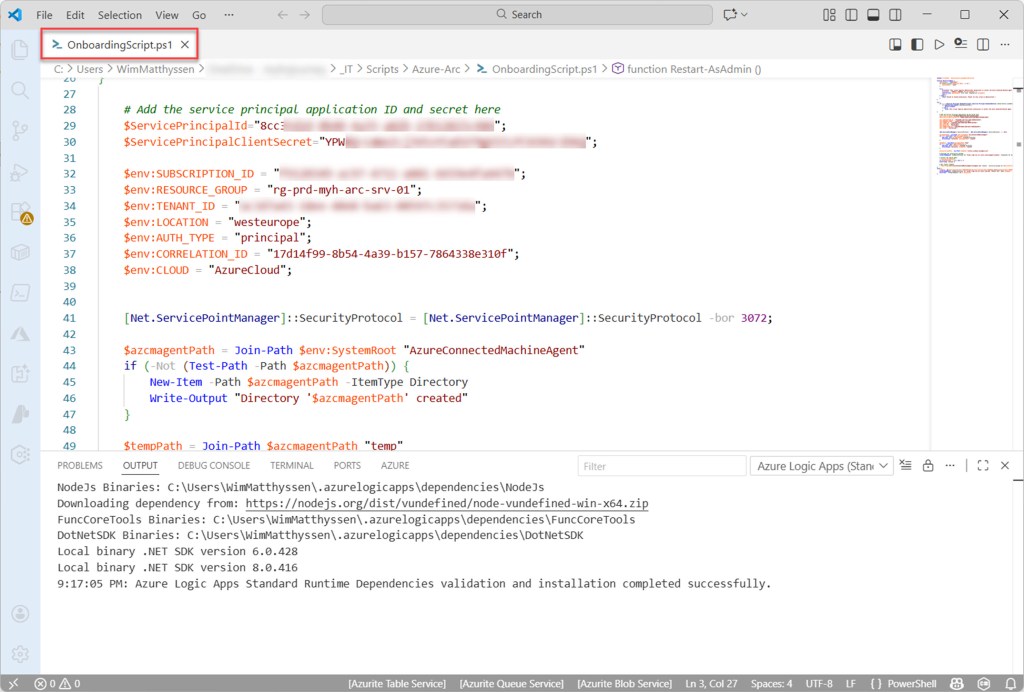This screenshot has width=1024, height=692.
Task: Clear the output with Clear Output icon
Action: [905, 466]
